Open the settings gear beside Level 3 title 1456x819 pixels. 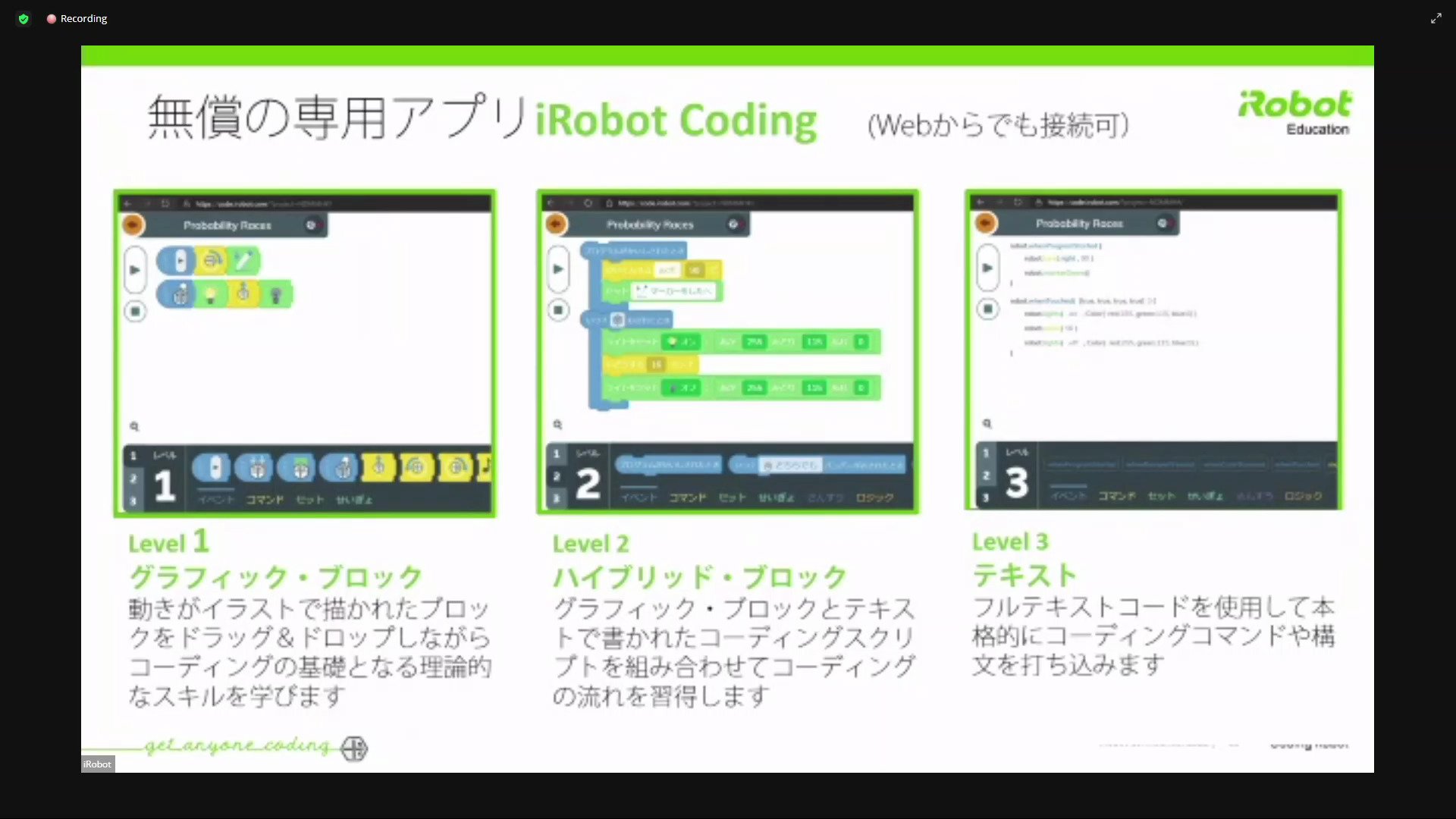click(1162, 223)
